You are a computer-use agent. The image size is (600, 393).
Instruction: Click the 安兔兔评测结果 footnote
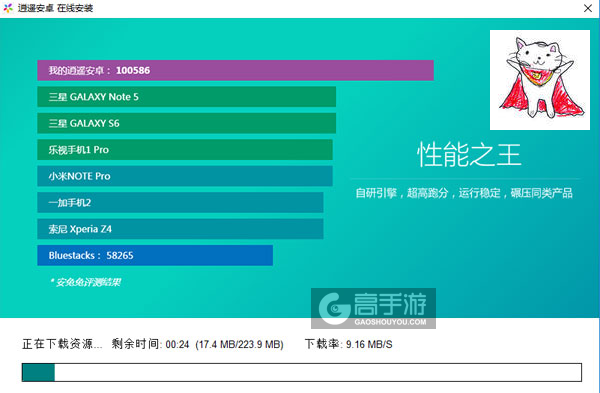click(86, 282)
